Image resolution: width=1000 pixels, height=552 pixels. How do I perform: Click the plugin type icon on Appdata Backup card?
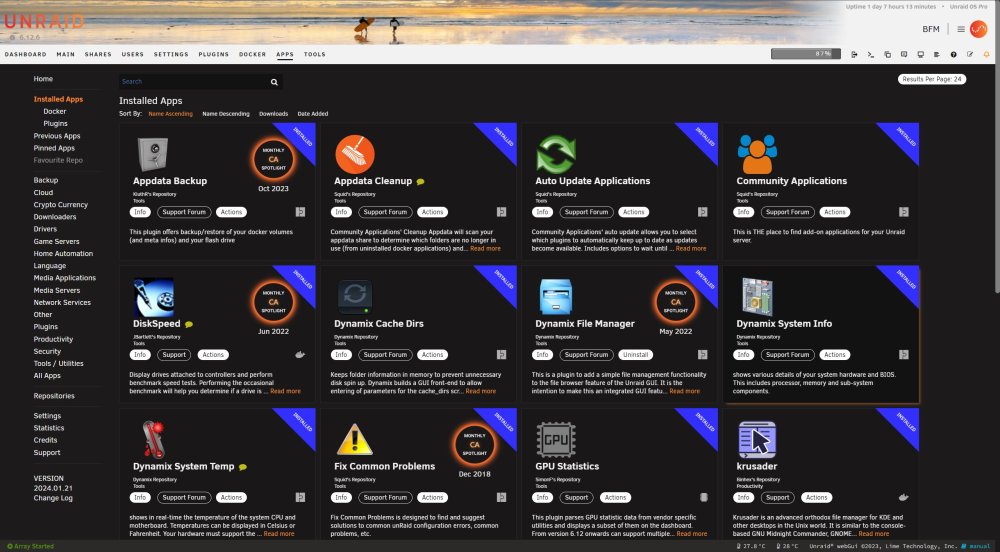pos(300,212)
